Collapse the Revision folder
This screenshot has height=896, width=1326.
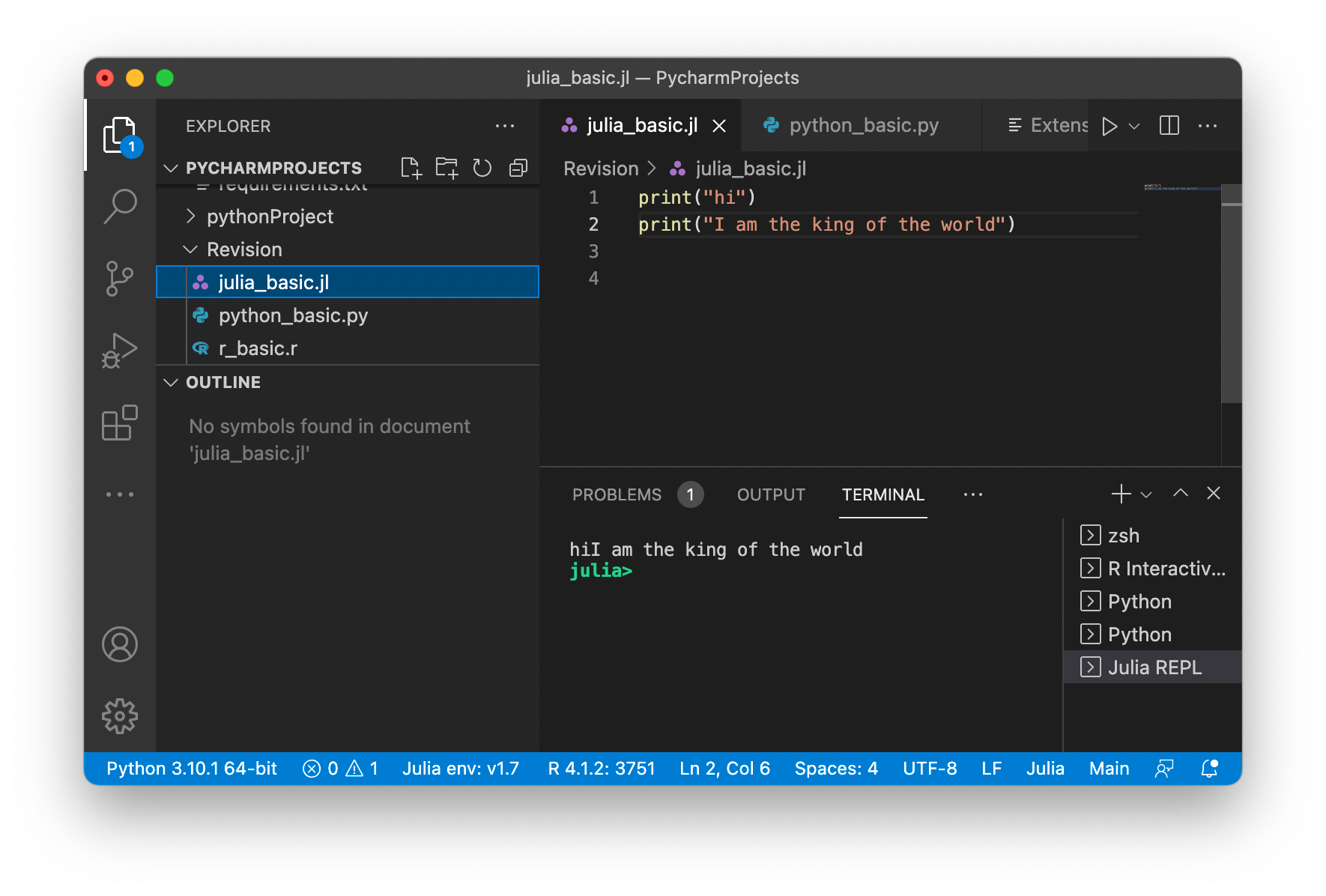coord(244,249)
